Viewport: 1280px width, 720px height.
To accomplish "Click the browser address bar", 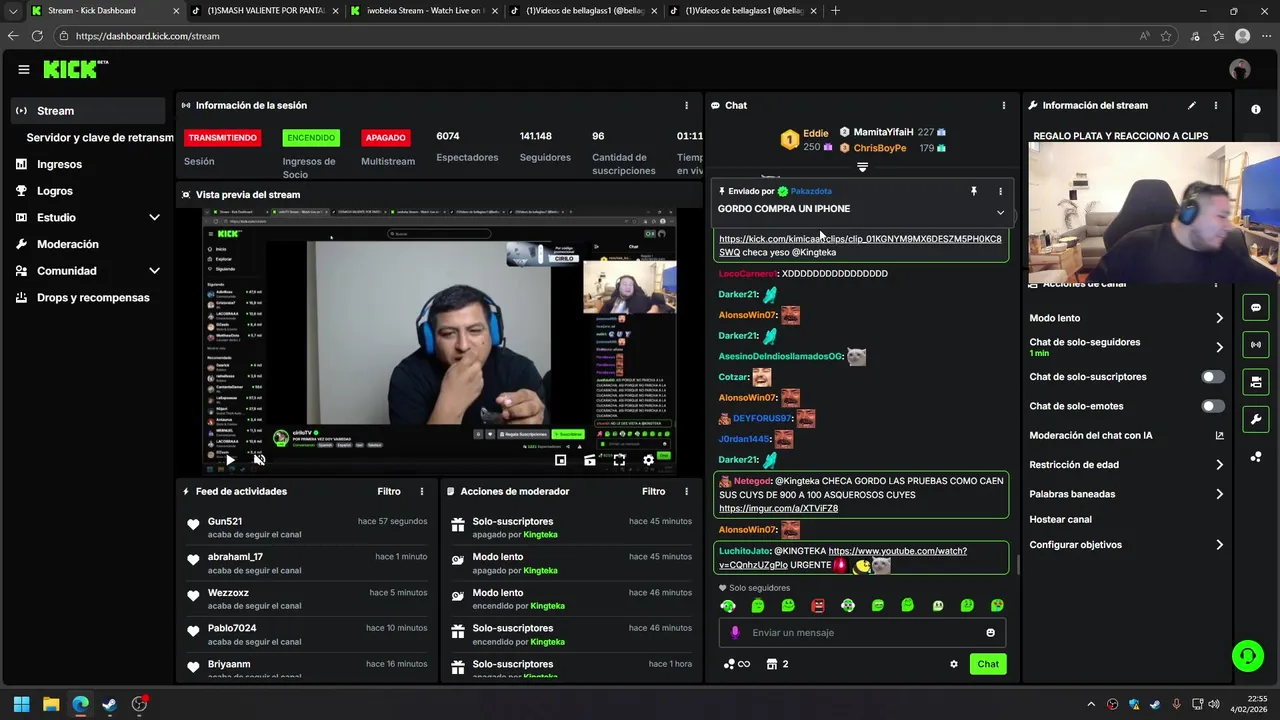I will [x=600, y=36].
